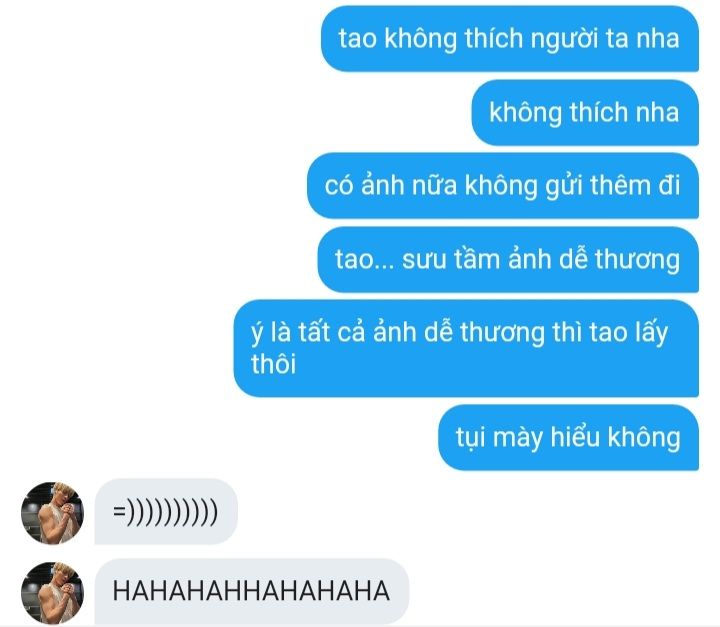Click 'tao...' at the start of the sưu tầm message
Image resolution: width=720 pixels, height=627 pixels.
coord(365,260)
